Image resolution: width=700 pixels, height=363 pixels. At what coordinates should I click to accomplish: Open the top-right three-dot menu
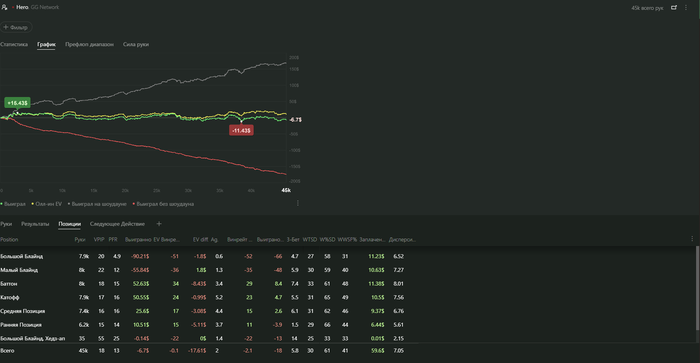pyautogui.click(x=686, y=8)
